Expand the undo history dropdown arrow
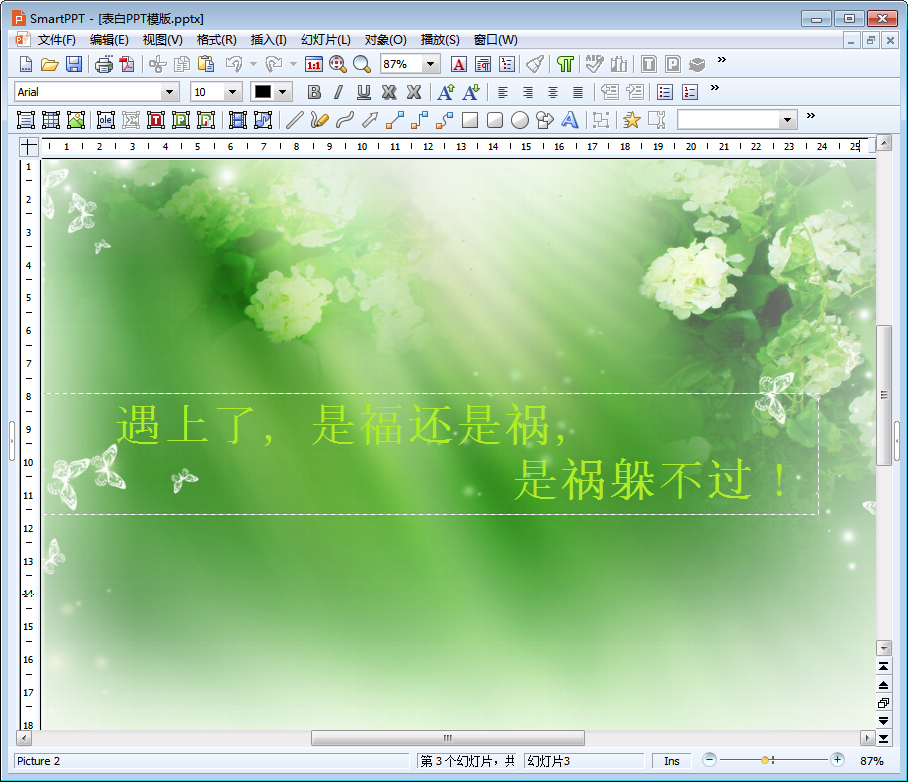Viewport: 908px width, 782px height. coord(253,64)
